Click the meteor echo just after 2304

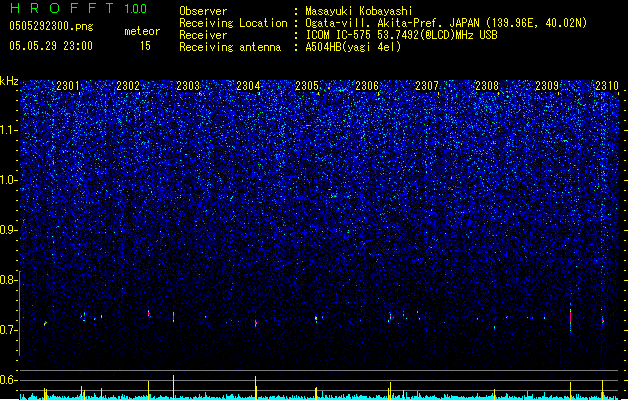click(x=256, y=323)
